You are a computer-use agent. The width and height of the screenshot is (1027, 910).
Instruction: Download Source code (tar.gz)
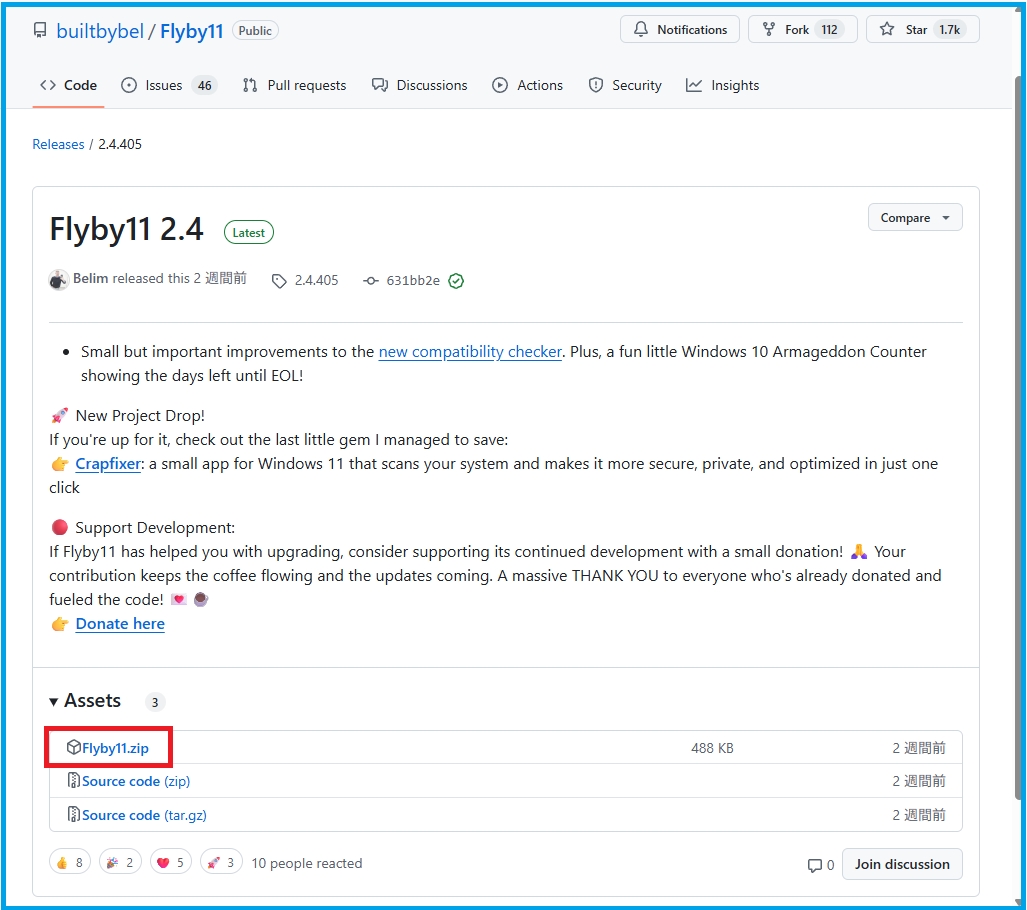click(x=144, y=815)
